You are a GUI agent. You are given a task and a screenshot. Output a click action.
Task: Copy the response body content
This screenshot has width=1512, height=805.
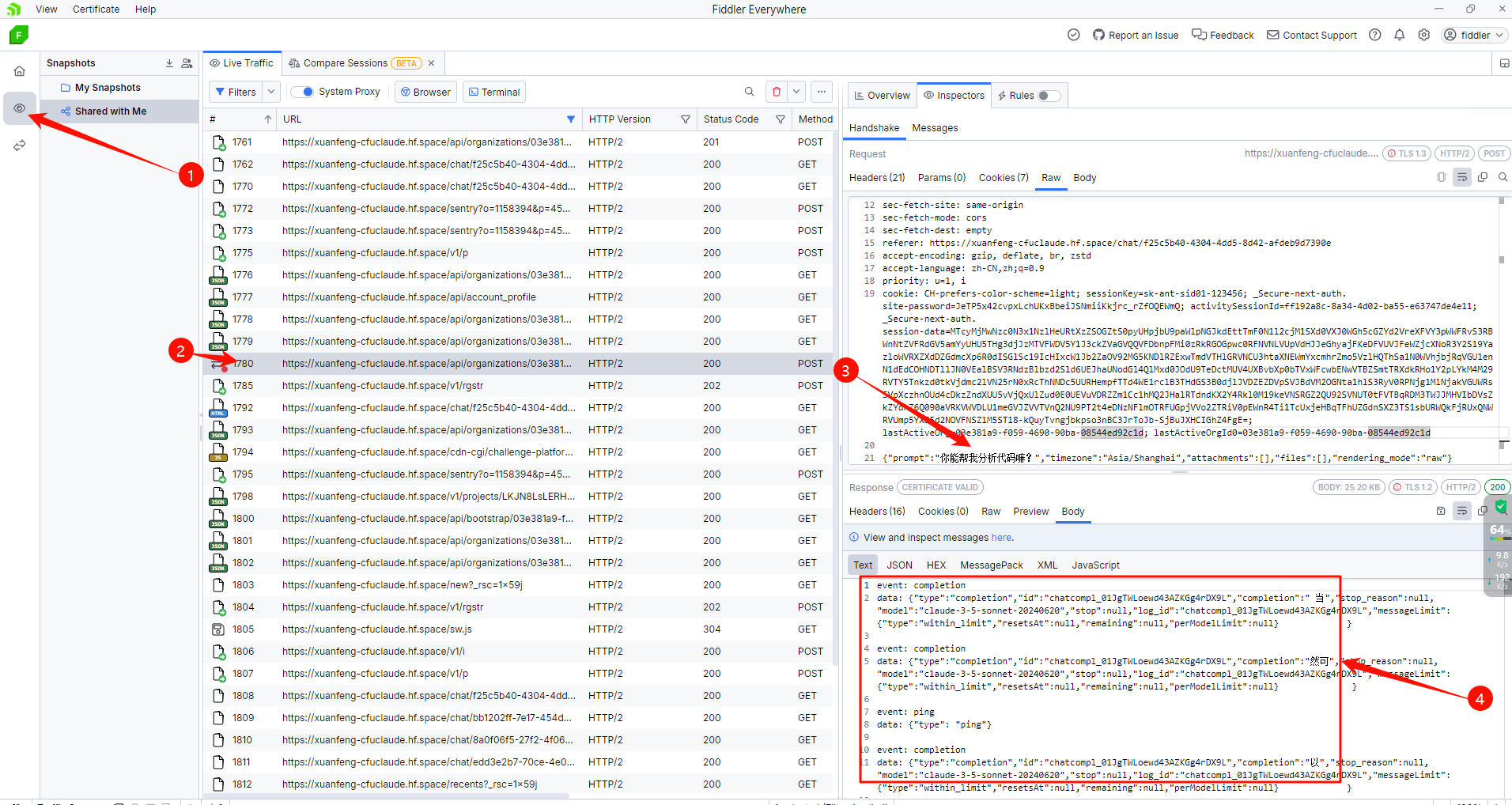tap(1483, 511)
